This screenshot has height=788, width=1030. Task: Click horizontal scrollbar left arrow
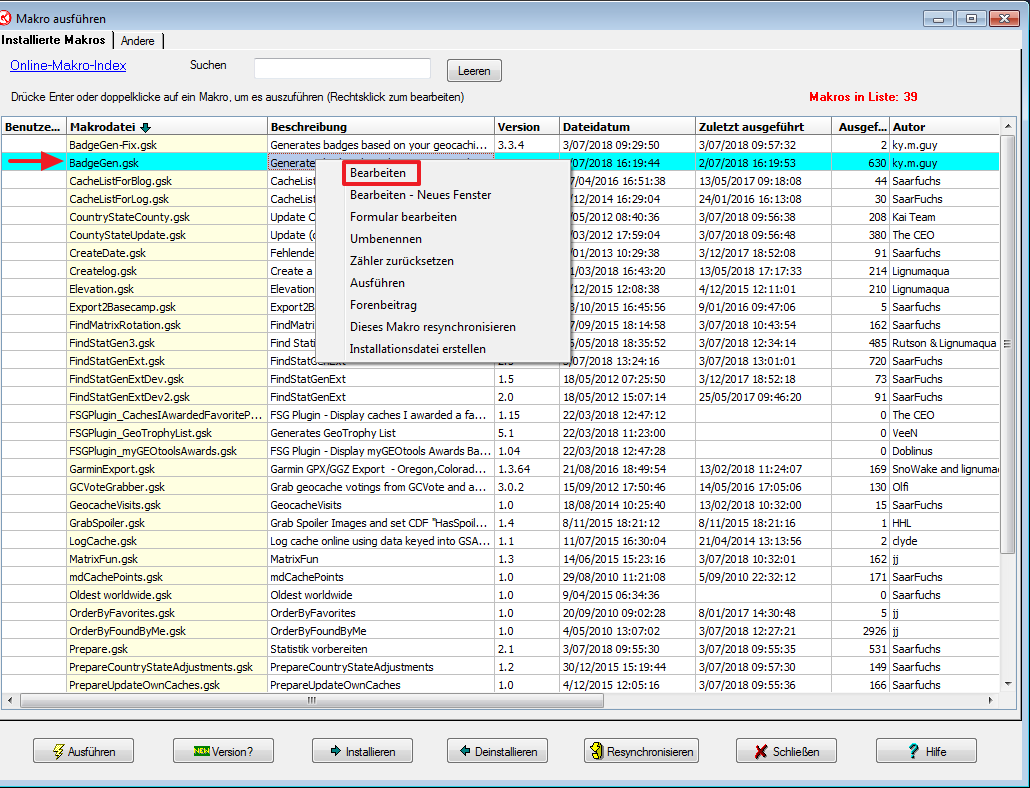click(x=9, y=701)
